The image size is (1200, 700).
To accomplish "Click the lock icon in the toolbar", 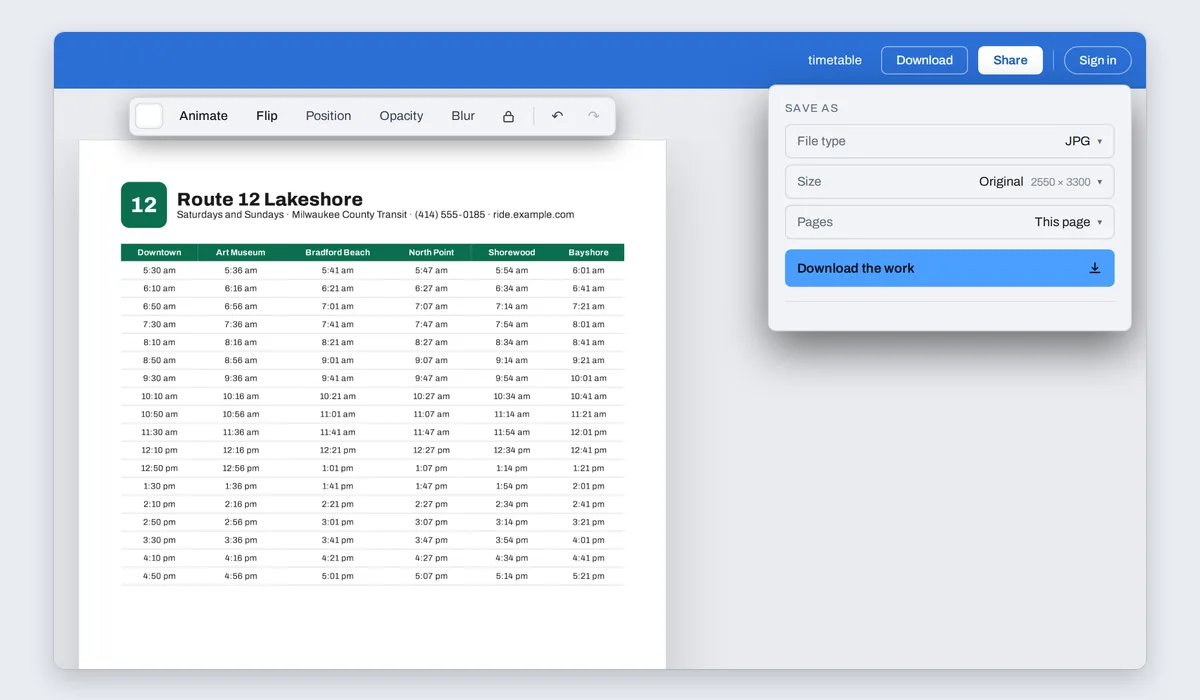I will pos(508,116).
